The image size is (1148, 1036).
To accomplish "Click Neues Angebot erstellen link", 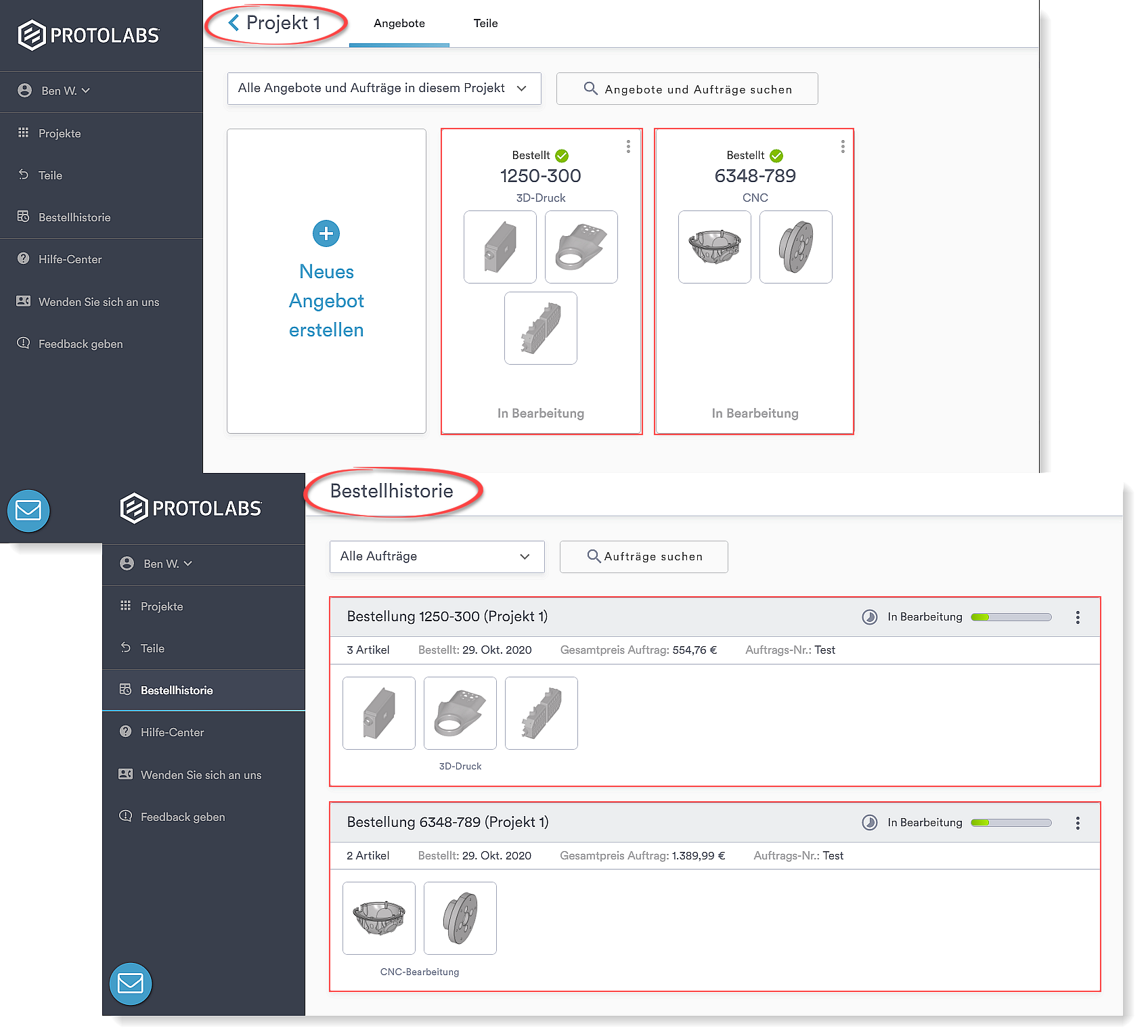I will click(326, 300).
